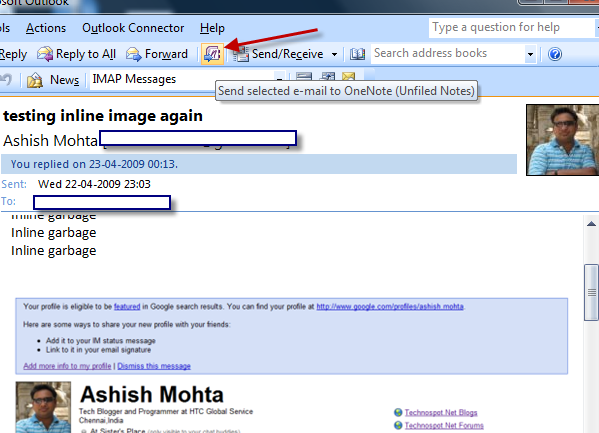Click the Send to OneNote toolbar icon

pyautogui.click(x=212, y=54)
